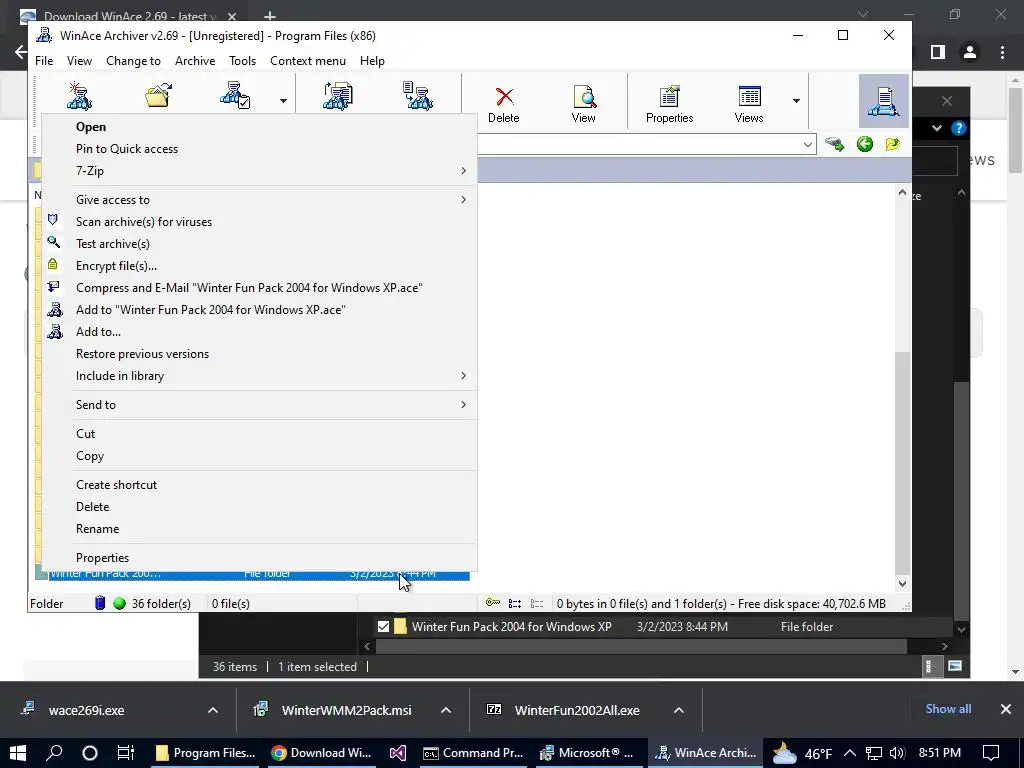Uncheck the Winter Fun Pack 2004 checkbox in Explorer

pyautogui.click(x=383, y=627)
